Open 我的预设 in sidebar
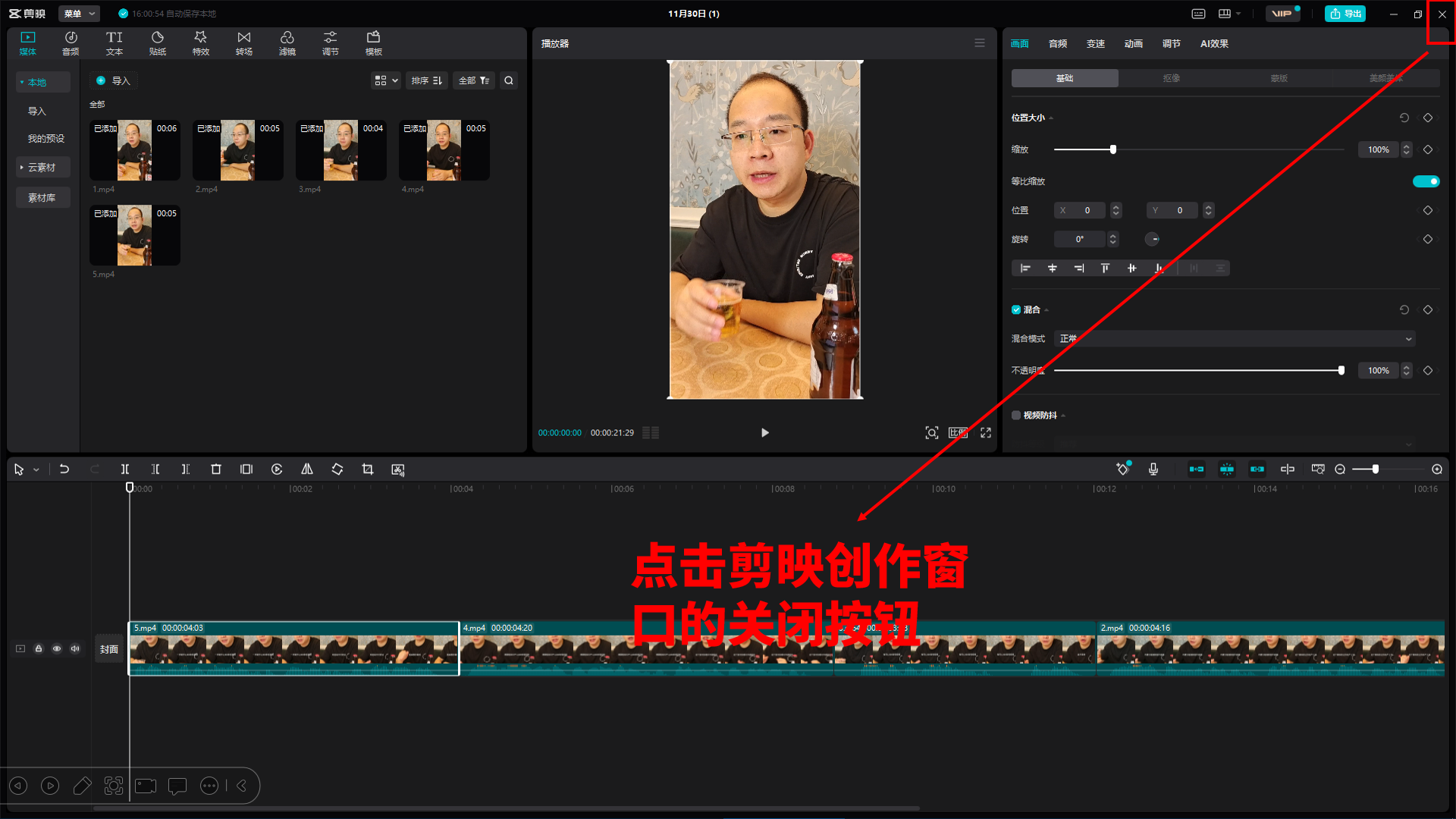 point(46,138)
